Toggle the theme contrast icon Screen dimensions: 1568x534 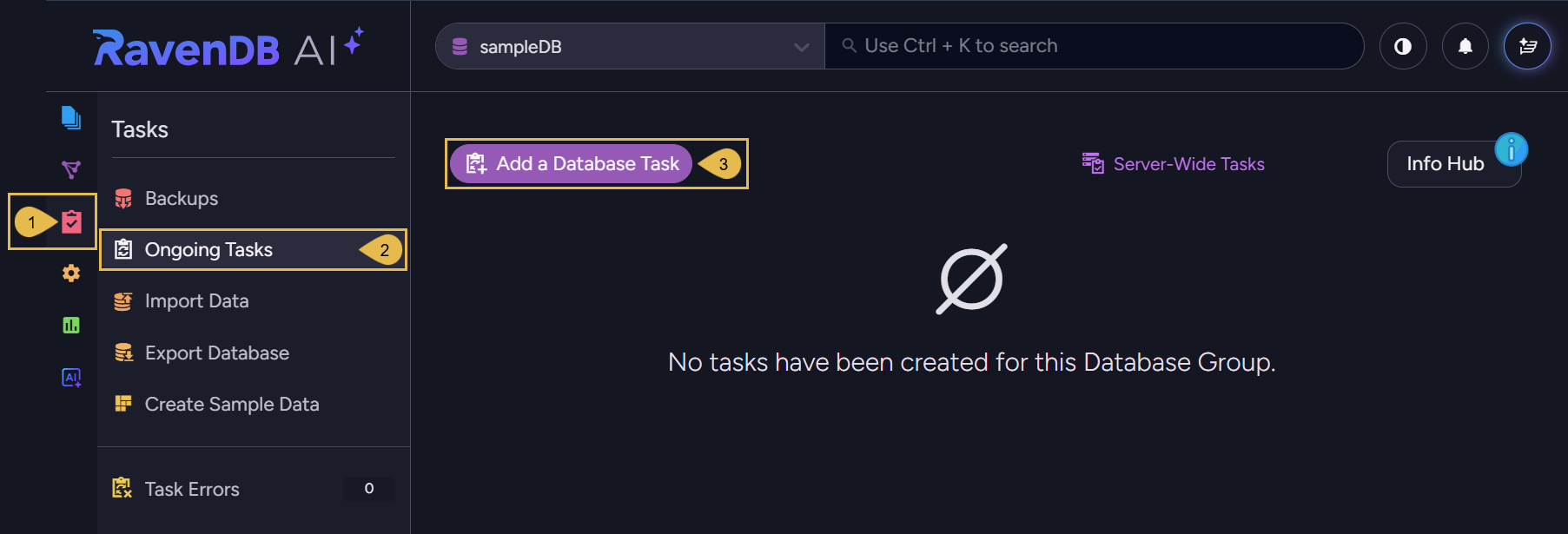pyautogui.click(x=1403, y=46)
